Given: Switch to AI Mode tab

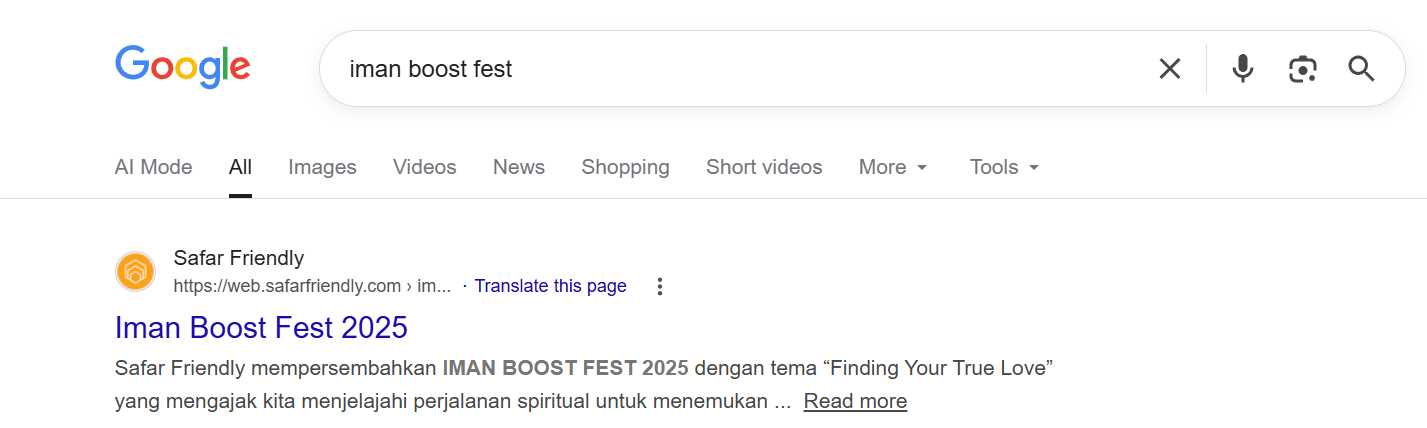Looking at the screenshot, I should point(153,167).
